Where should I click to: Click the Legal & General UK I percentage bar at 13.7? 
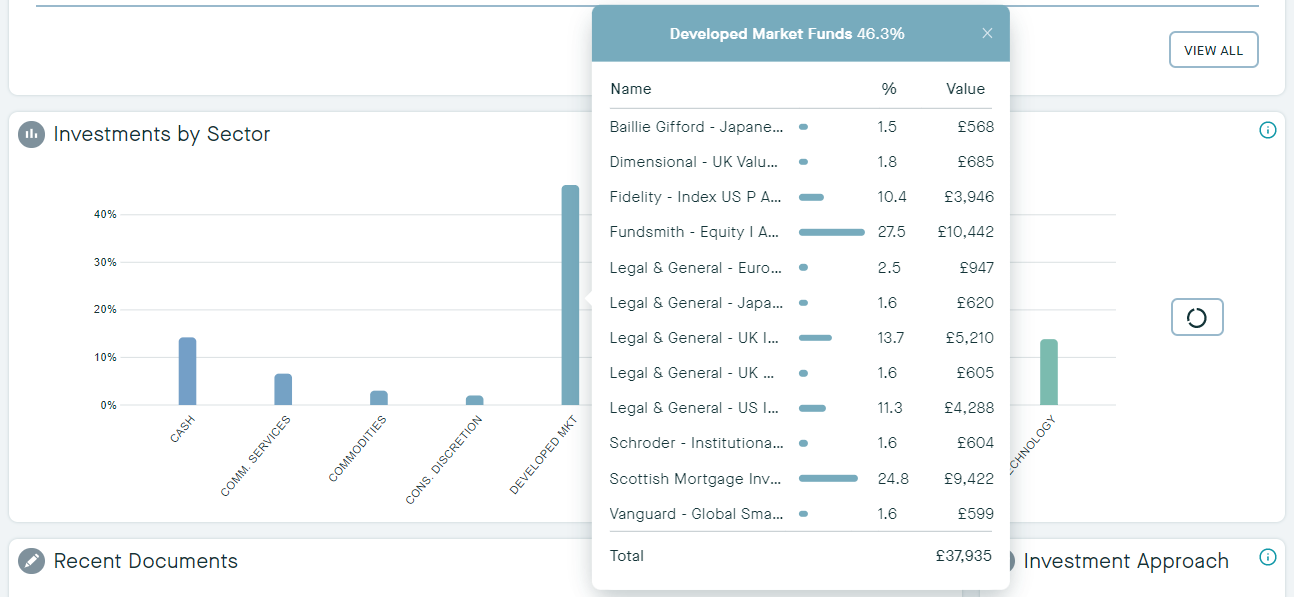[815, 338]
